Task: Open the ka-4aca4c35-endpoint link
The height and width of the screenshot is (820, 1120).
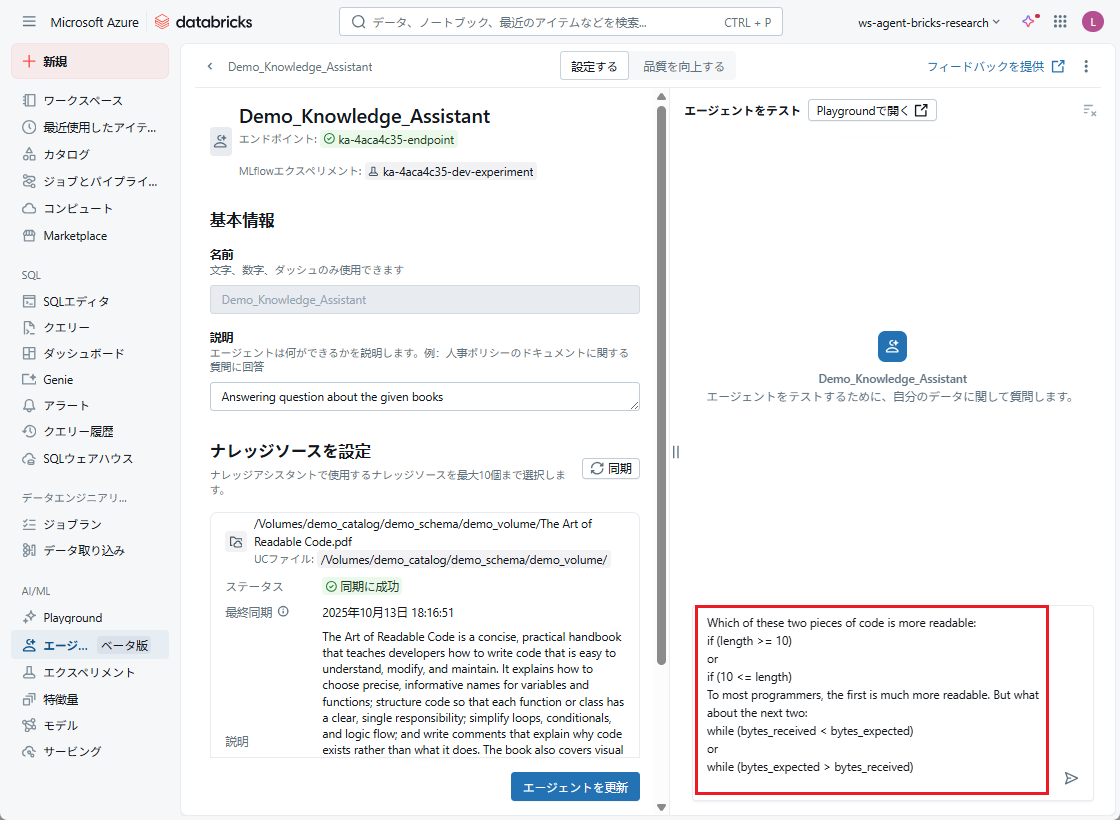Action: 389,139
